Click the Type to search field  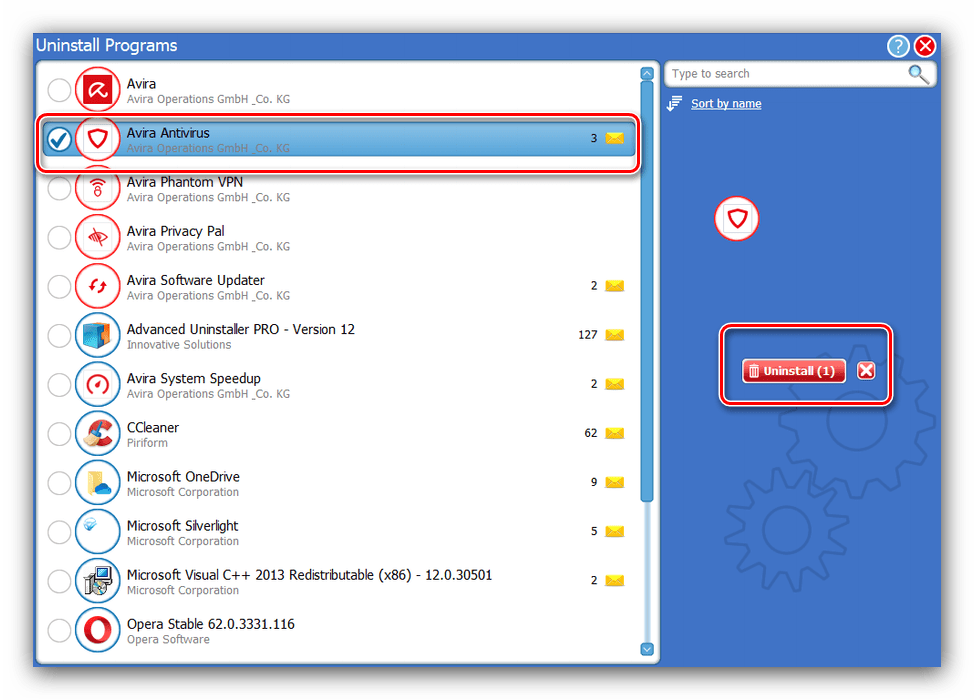pyautogui.click(x=785, y=74)
